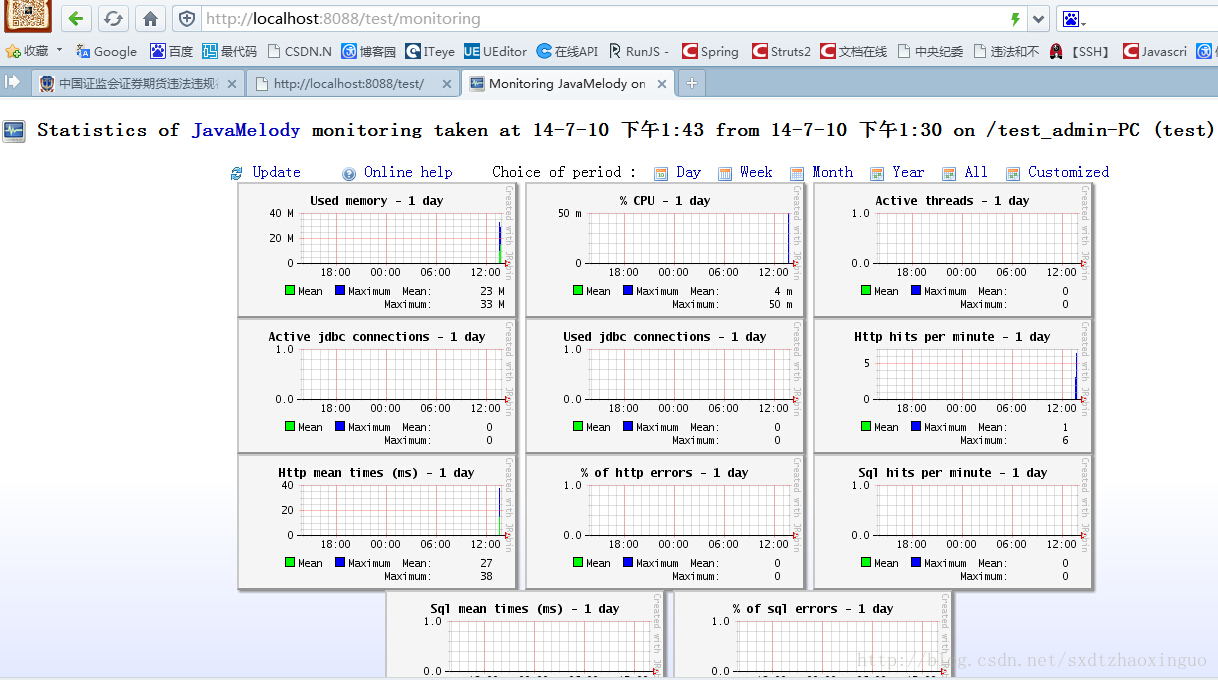
Task: Go to browser home page icon
Action: click(x=150, y=18)
